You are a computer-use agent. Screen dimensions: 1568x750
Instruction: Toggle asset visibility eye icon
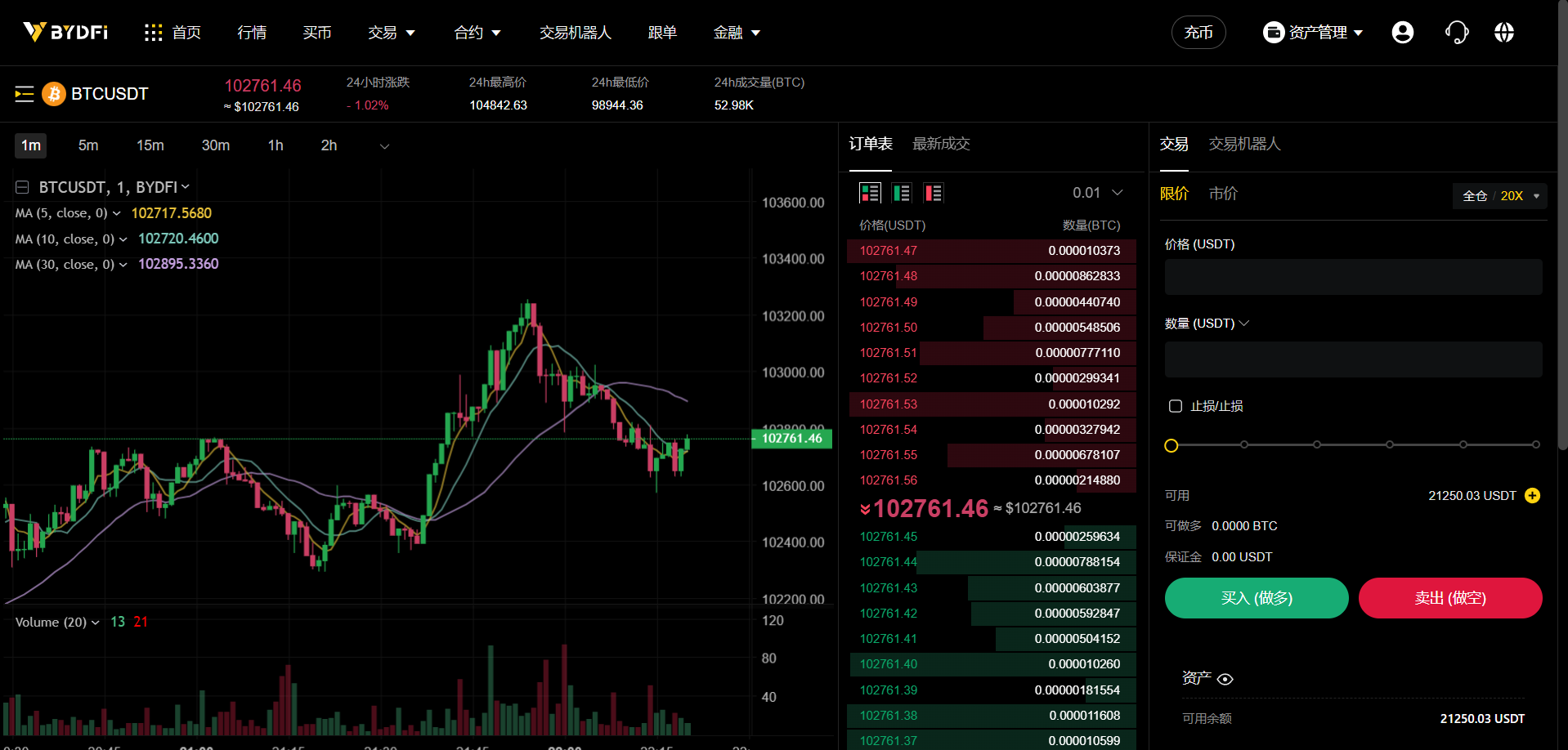pyautogui.click(x=1225, y=679)
